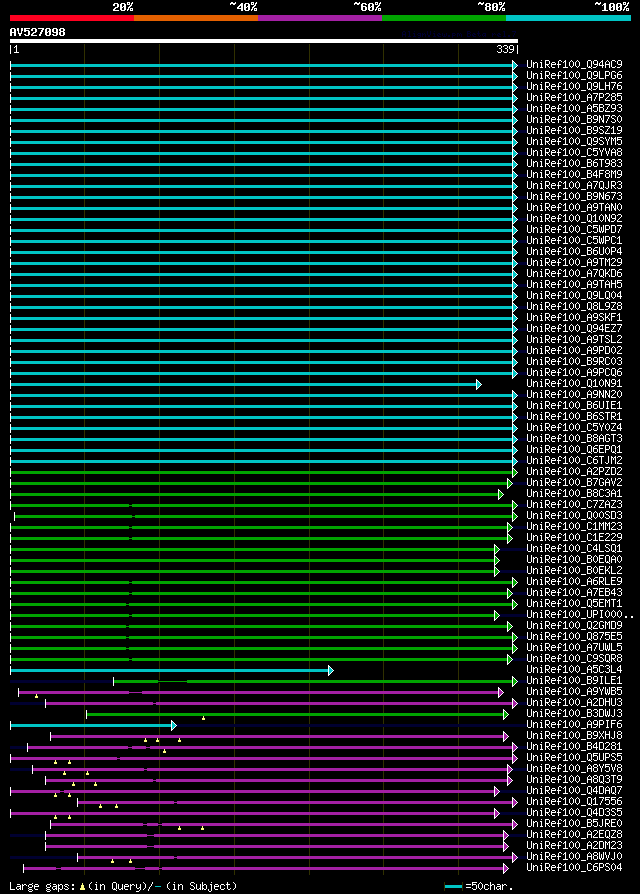Click the UniRef100_B5JRE0 label
The image size is (640, 894).
point(574,823)
